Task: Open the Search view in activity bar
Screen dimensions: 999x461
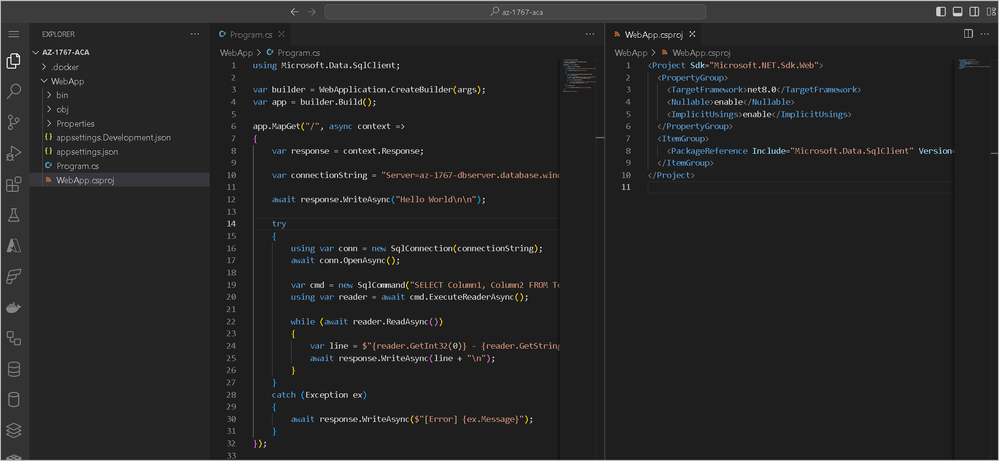Action: pyautogui.click(x=14, y=92)
